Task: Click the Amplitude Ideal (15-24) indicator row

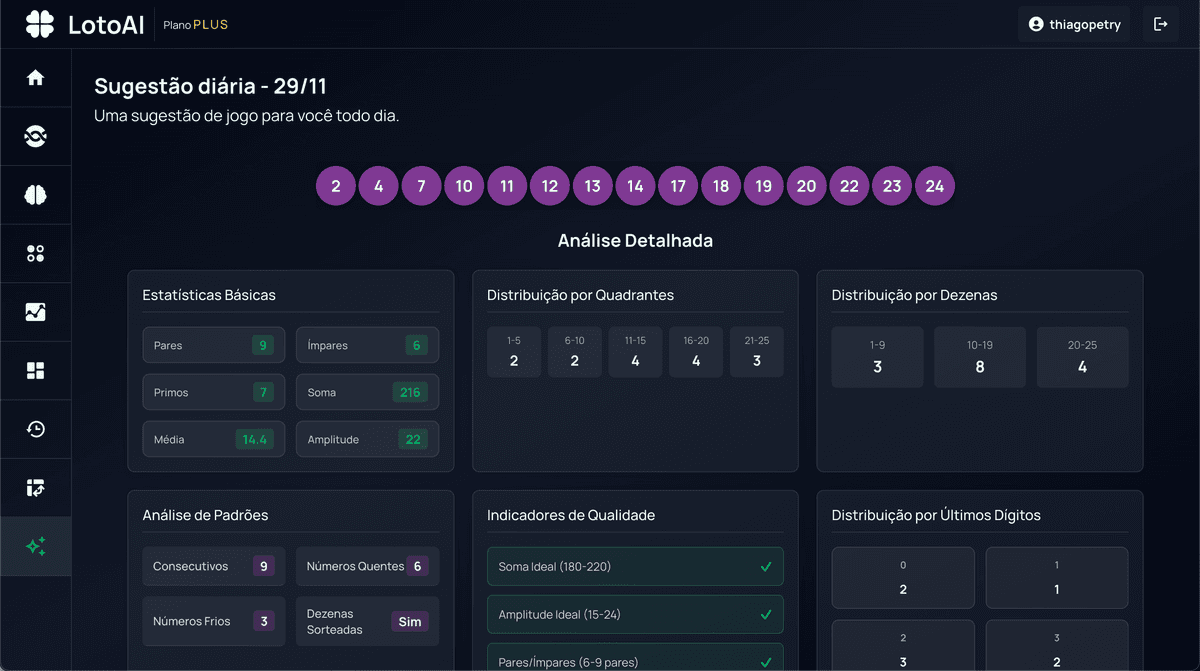Action: pyautogui.click(x=635, y=614)
